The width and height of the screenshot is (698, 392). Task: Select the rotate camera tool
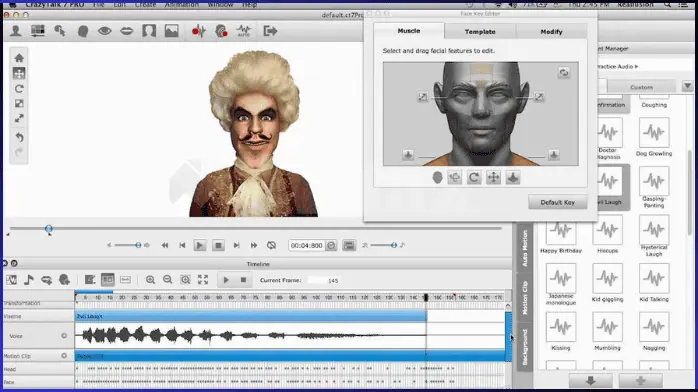[x=19, y=89]
